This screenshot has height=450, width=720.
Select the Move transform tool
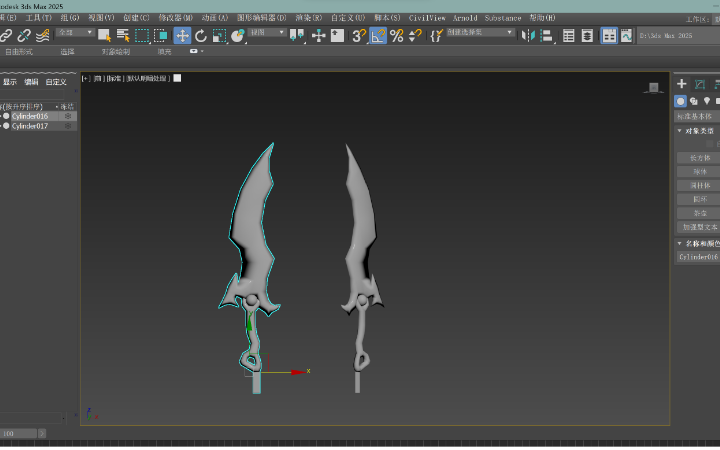pyautogui.click(x=182, y=36)
